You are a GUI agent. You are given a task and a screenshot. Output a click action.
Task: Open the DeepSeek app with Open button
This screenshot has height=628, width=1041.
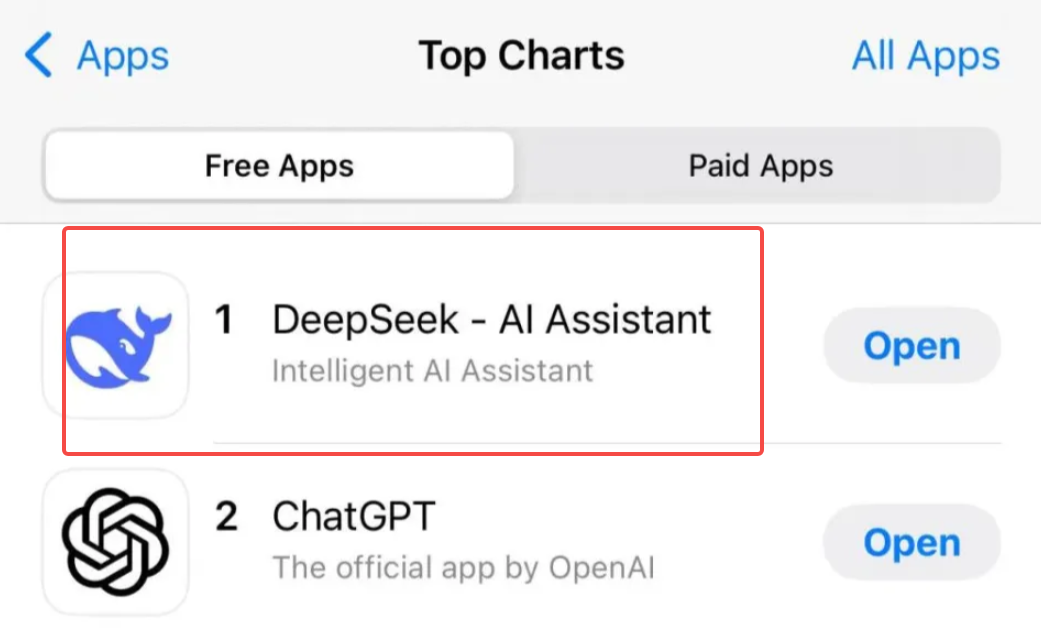(912, 345)
